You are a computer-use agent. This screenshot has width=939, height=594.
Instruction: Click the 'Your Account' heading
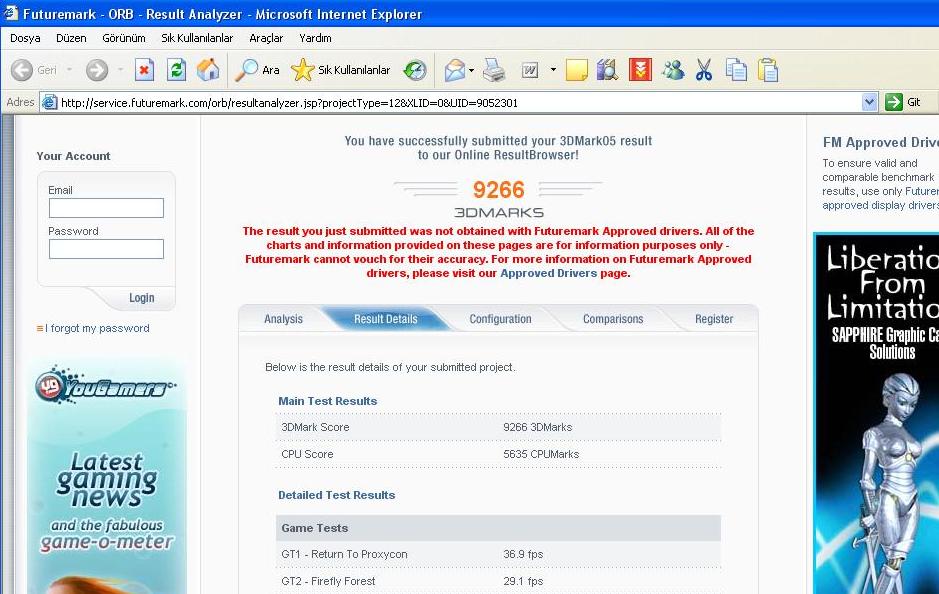73,156
